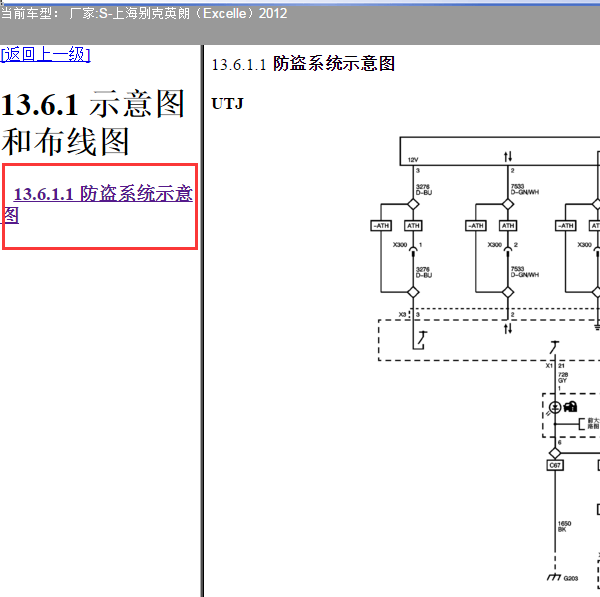This screenshot has width=600, height=597.
Task: Click the 返回上一级 back link
Action: [x=46, y=54]
